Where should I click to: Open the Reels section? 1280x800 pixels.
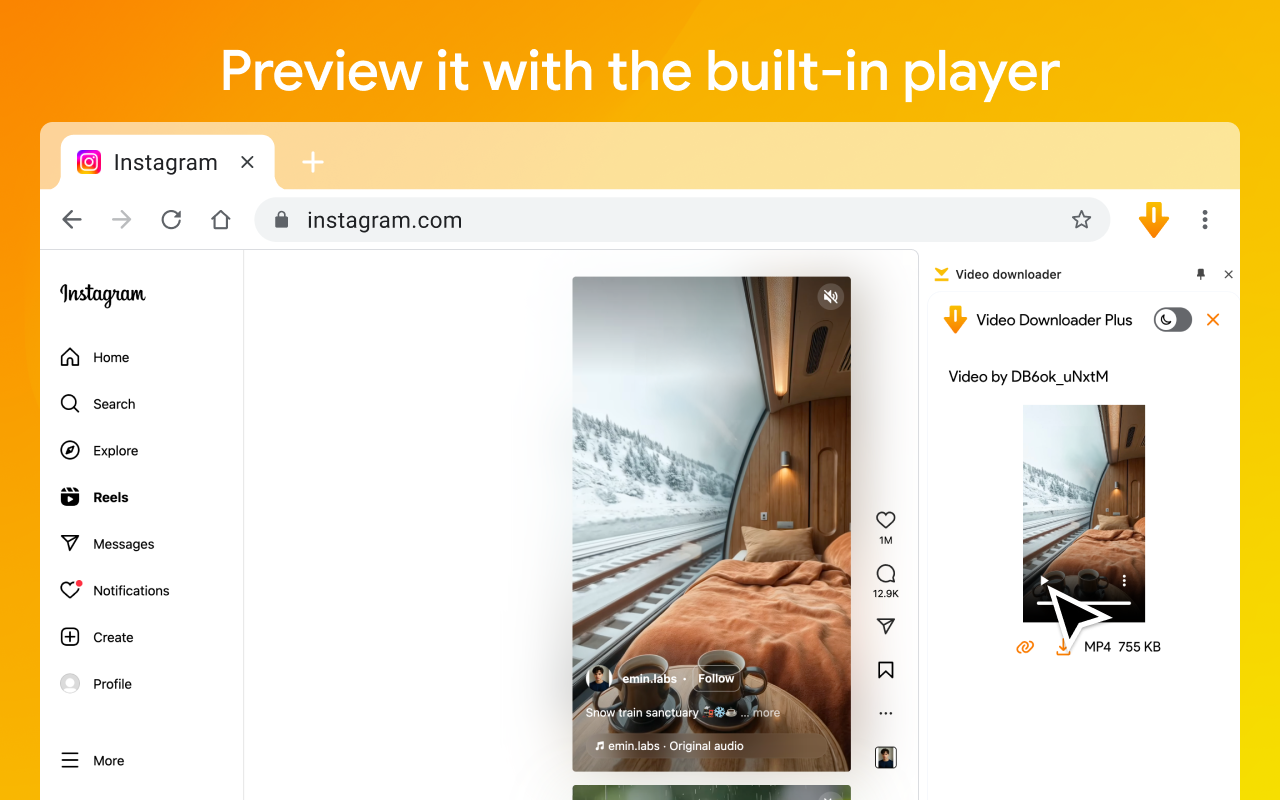point(94,497)
